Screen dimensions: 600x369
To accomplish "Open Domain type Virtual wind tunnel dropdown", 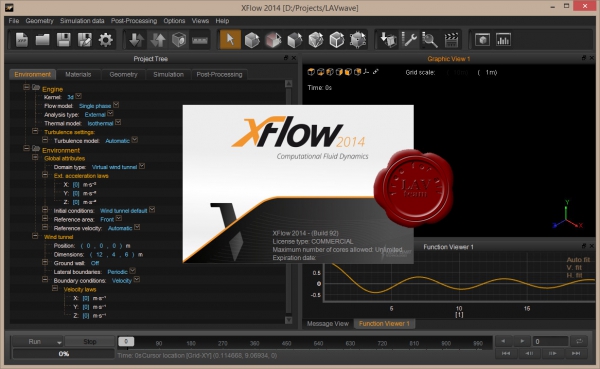I will point(142,166).
